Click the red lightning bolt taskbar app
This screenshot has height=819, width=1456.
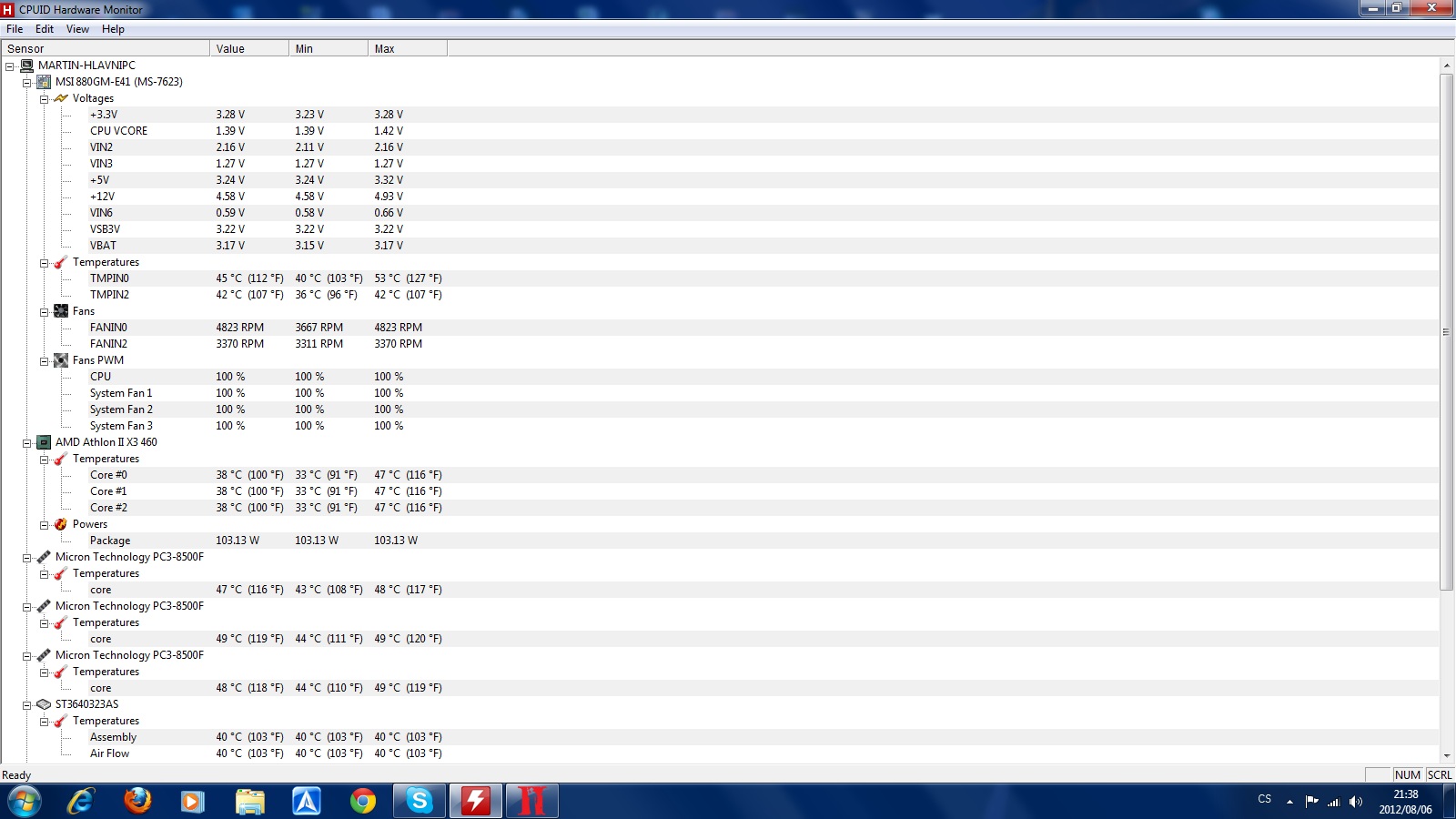click(x=476, y=802)
